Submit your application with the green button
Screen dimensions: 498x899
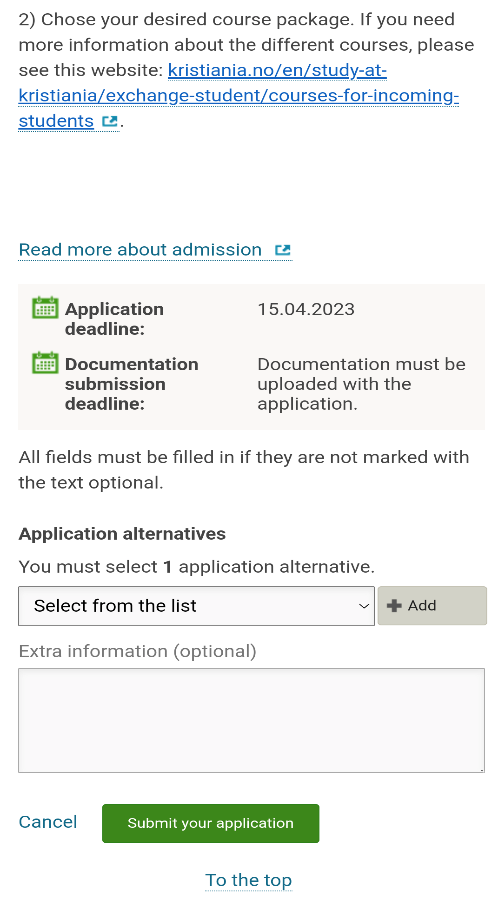[210, 823]
